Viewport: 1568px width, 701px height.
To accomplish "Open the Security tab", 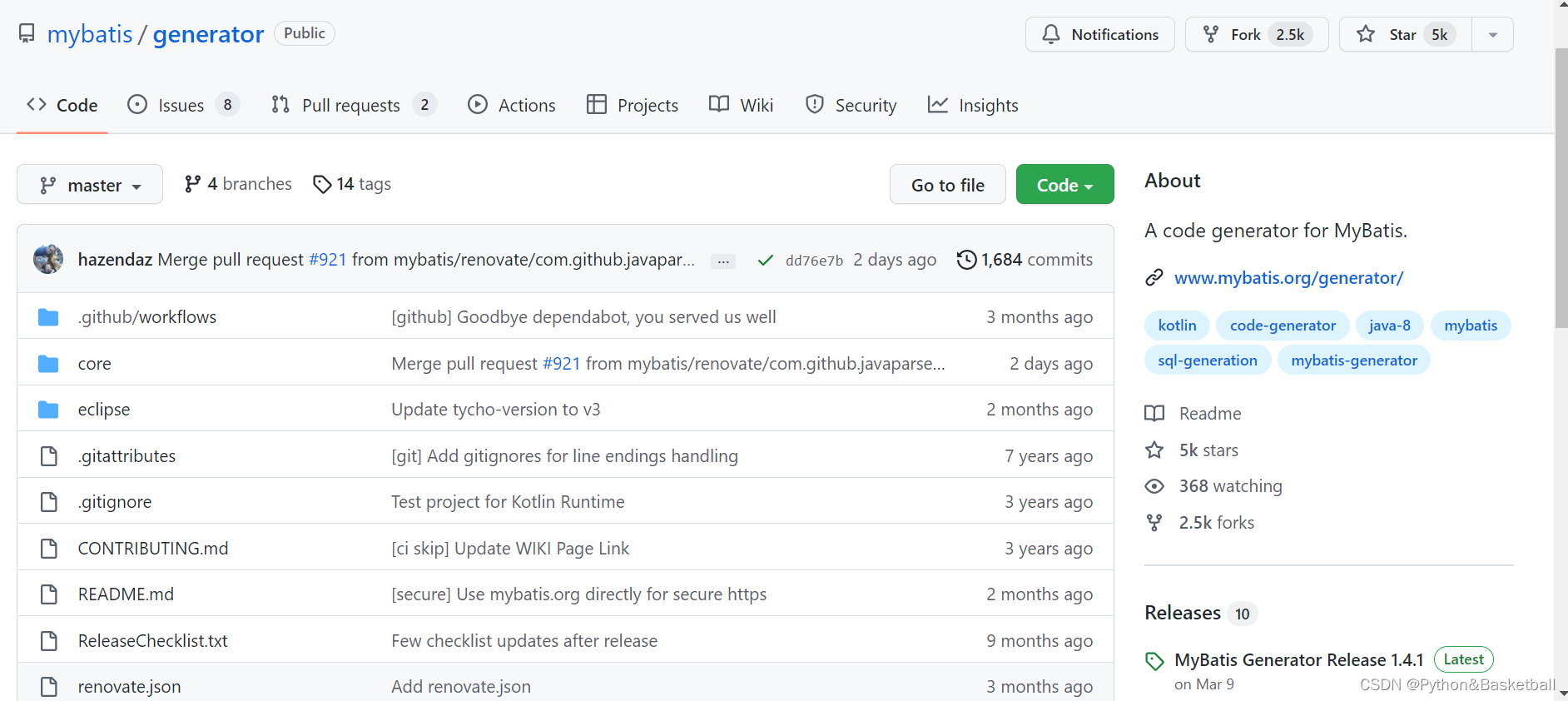I will click(851, 105).
